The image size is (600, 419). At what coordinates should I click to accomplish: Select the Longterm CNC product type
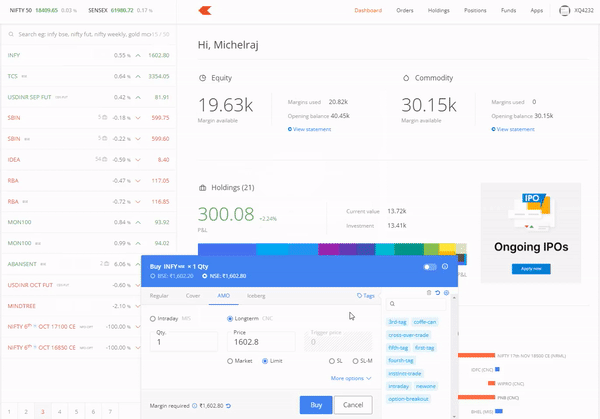click(x=250, y=318)
